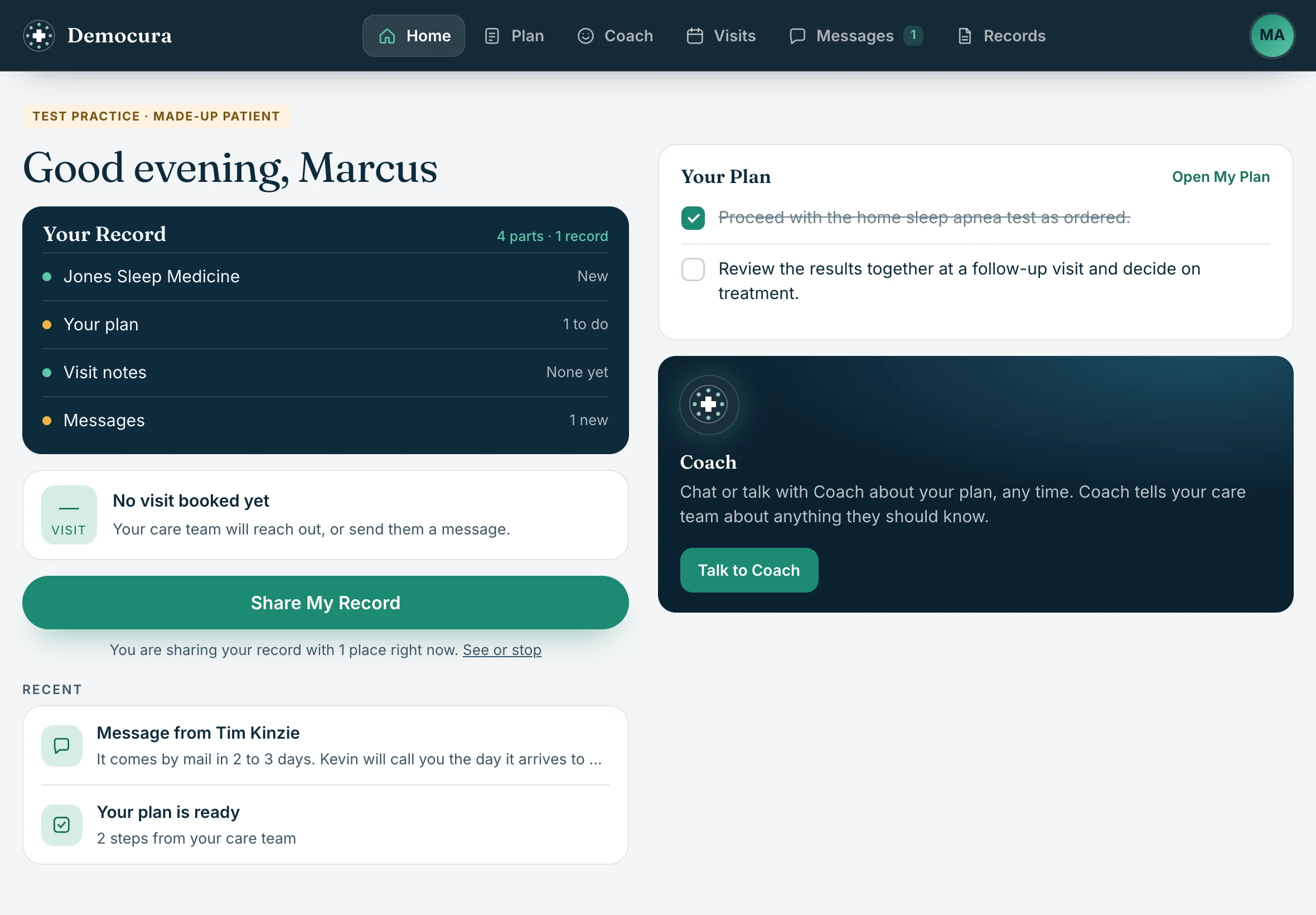
Task: Open the Jones Sleep Medicine record row
Action: tap(326, 276)
